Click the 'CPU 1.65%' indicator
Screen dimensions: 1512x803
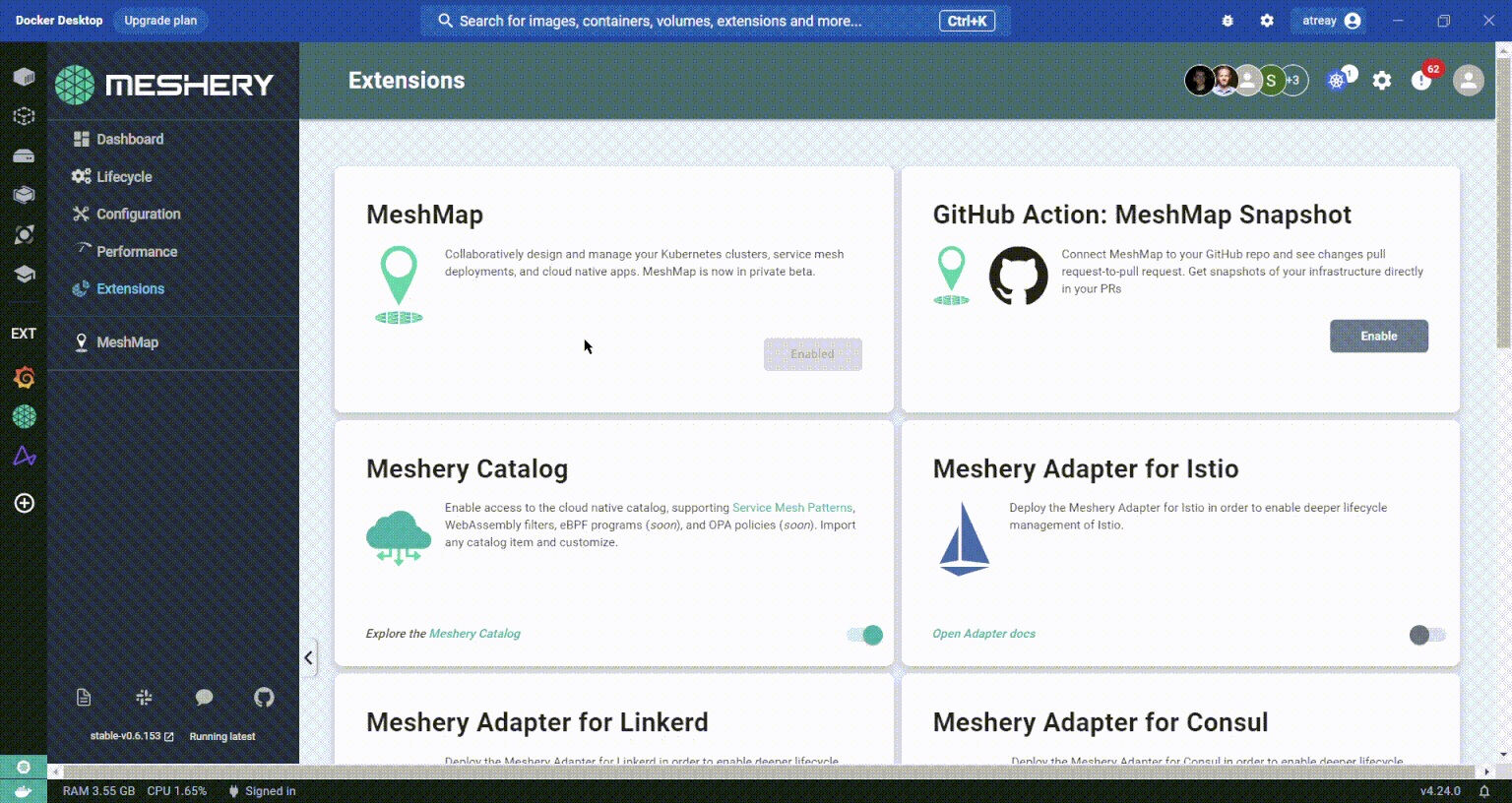pyautogui.click(x=177, y=791)
